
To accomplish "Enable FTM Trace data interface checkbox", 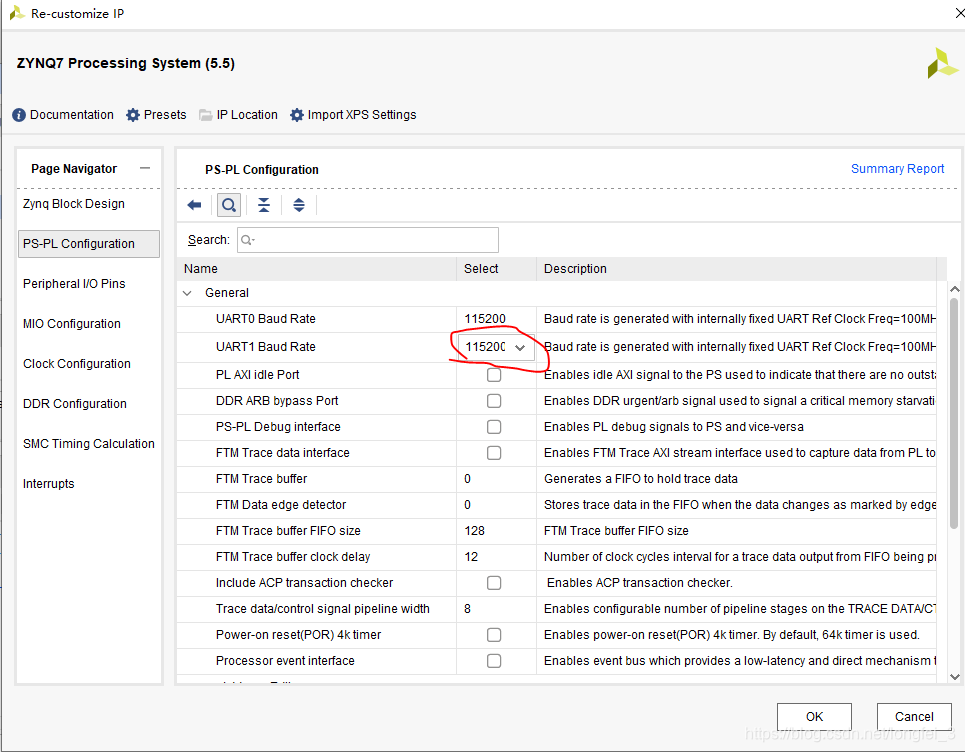I will tap(494, 453).
